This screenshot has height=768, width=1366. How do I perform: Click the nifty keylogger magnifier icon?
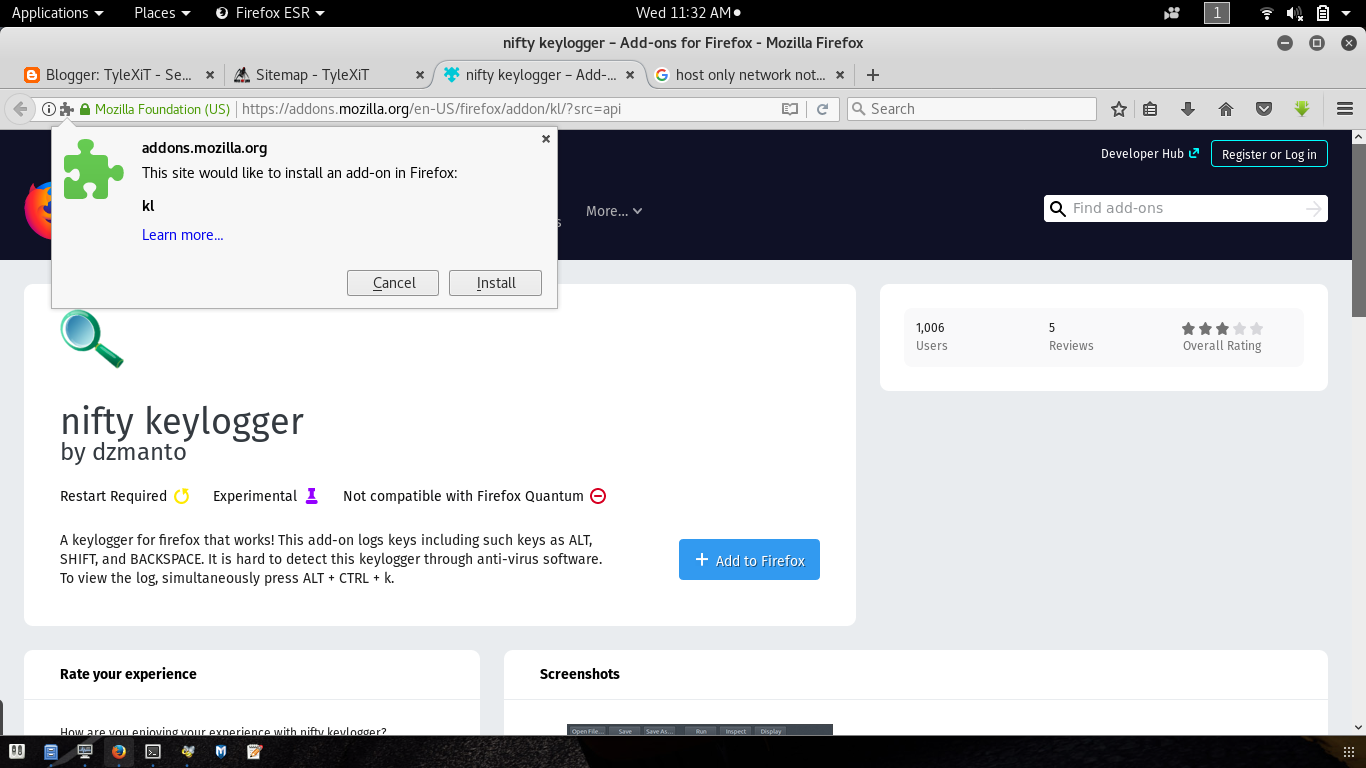click(92, 339)
